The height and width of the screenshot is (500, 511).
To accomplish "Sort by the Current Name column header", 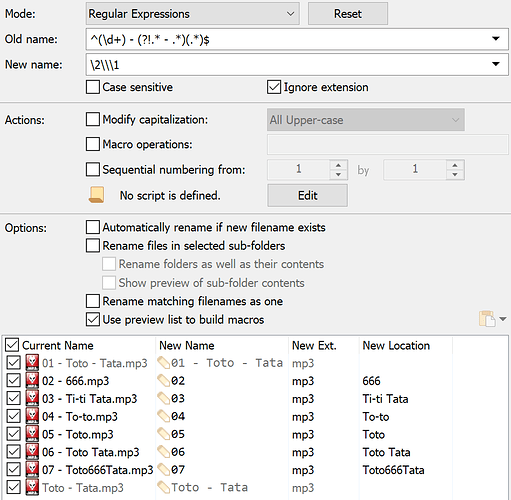I will click(x=57, y=345).
